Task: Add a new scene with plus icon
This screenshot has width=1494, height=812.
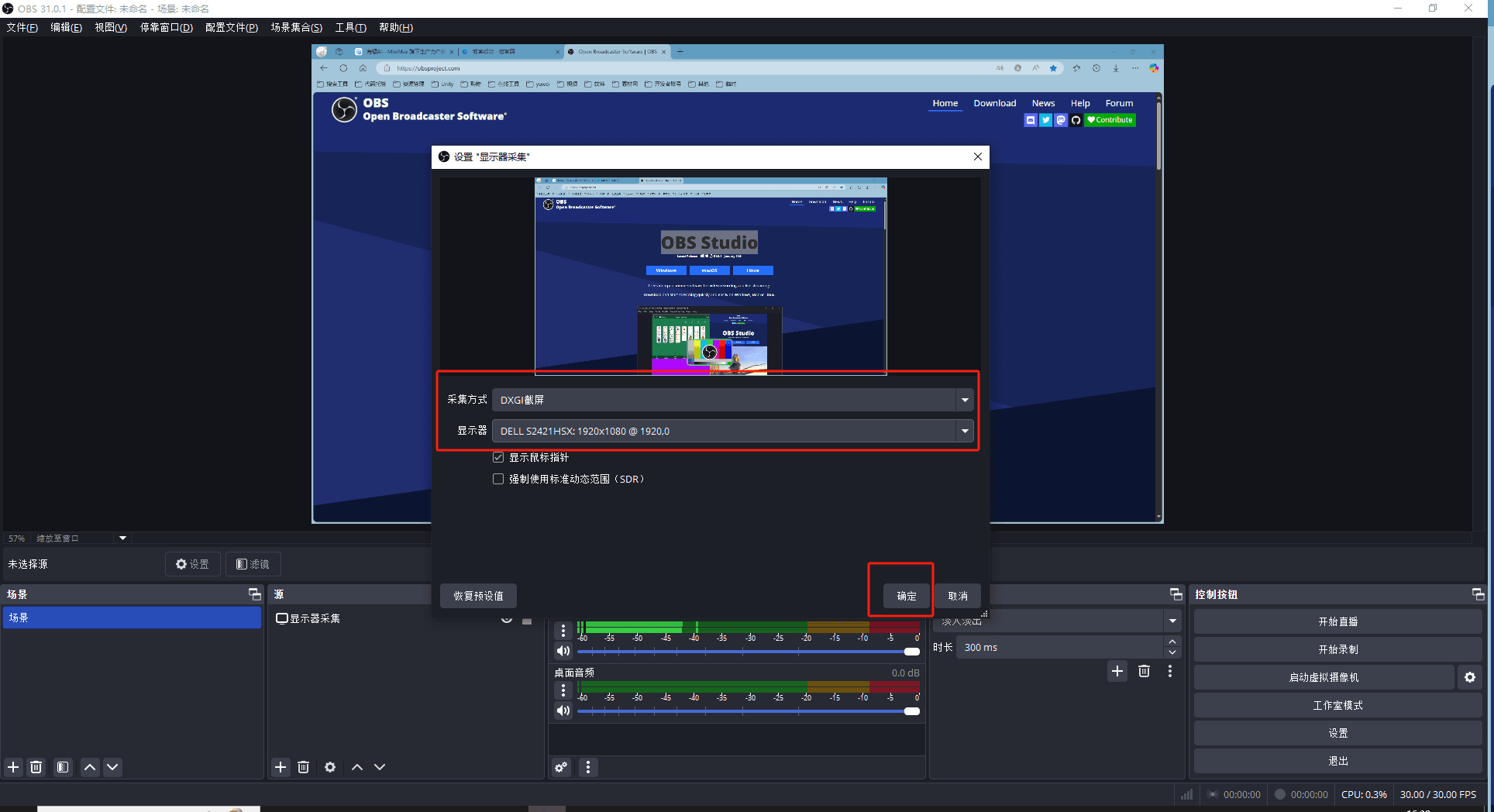Action: (x=13, y=767)
